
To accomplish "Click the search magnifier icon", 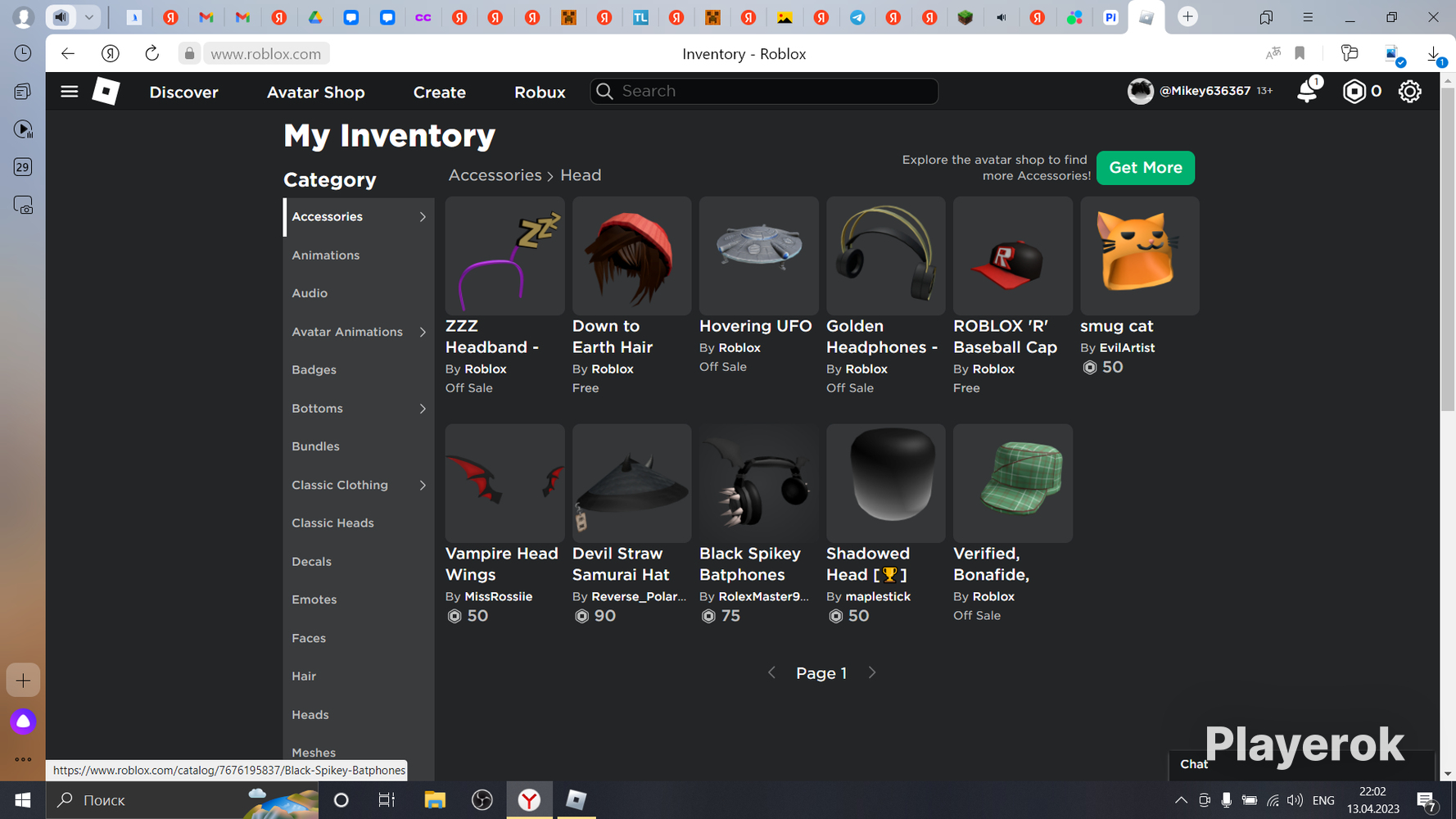I will (604, 91).
